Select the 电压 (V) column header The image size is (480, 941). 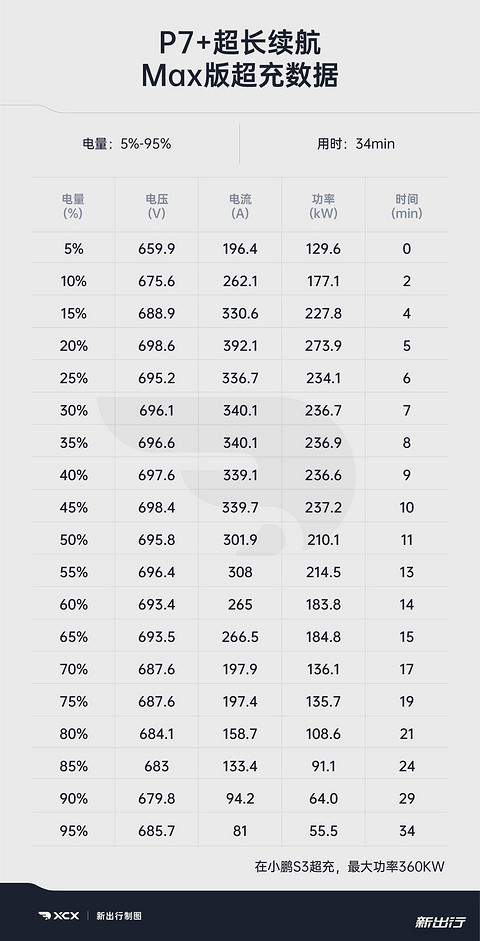pyautogui.click(x=156, y=206)
